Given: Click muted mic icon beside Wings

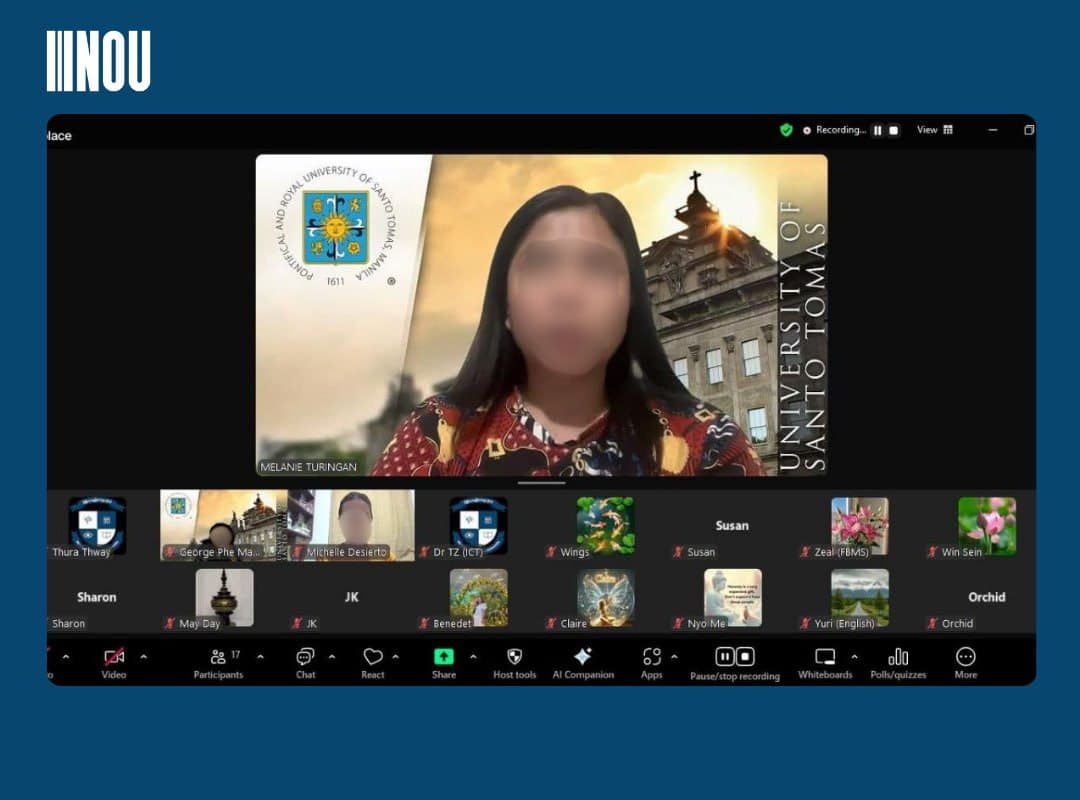Looking at the screenshot, I should pos(551,552).
